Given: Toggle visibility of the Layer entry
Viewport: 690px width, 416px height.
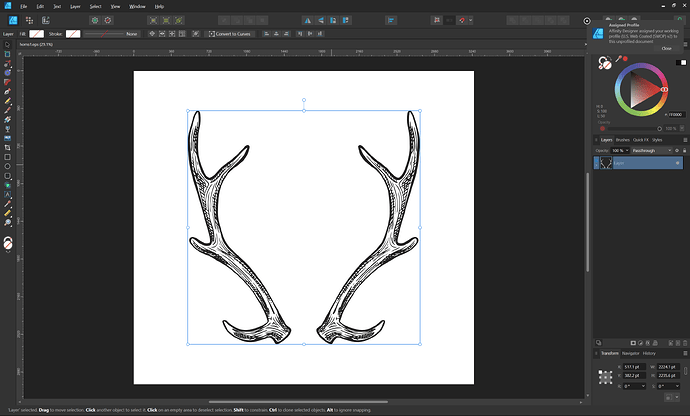Looking at the screenshot, I should pos(677,163).
